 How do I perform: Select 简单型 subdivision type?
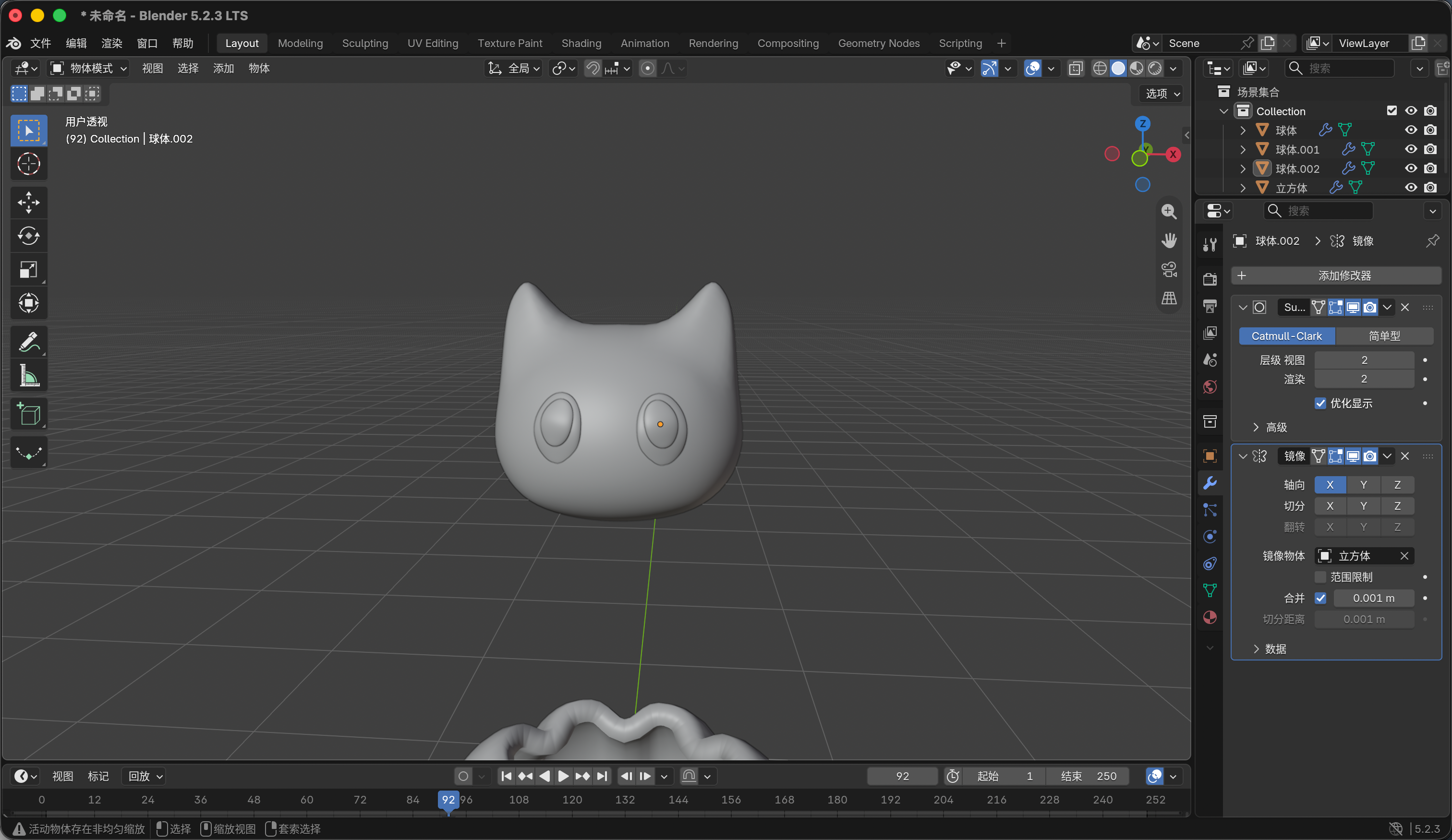pyautogui.click(x=1384, y=336)
